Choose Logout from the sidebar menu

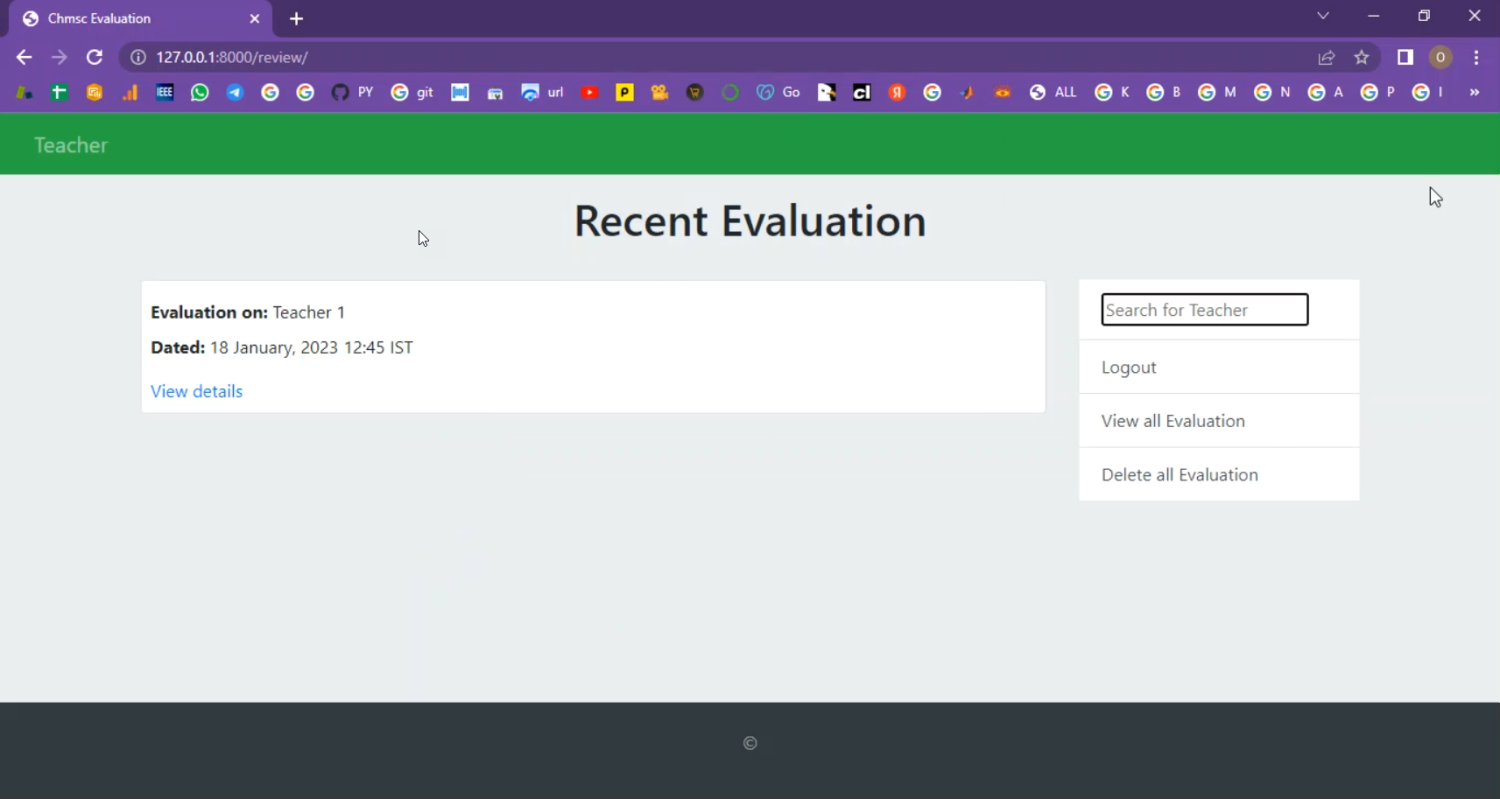click(x=1129, y=367)
